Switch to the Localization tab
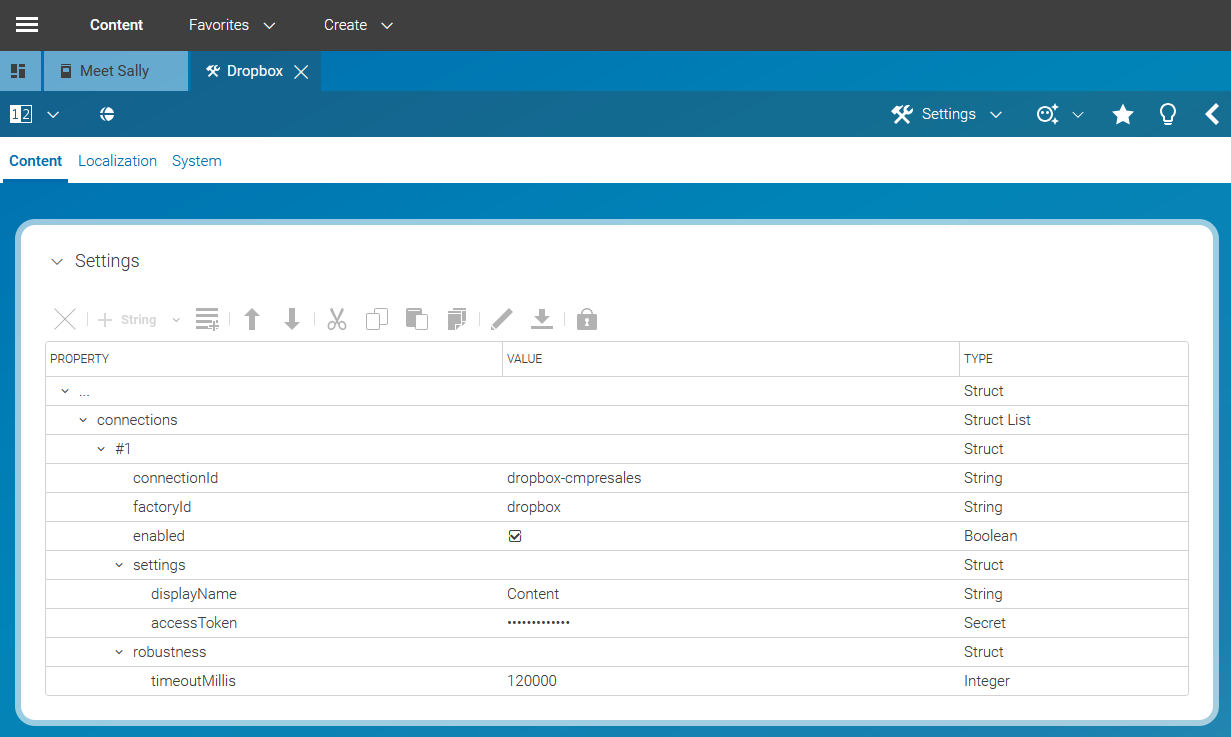The image size is (1231, 737). pos(117,161)
